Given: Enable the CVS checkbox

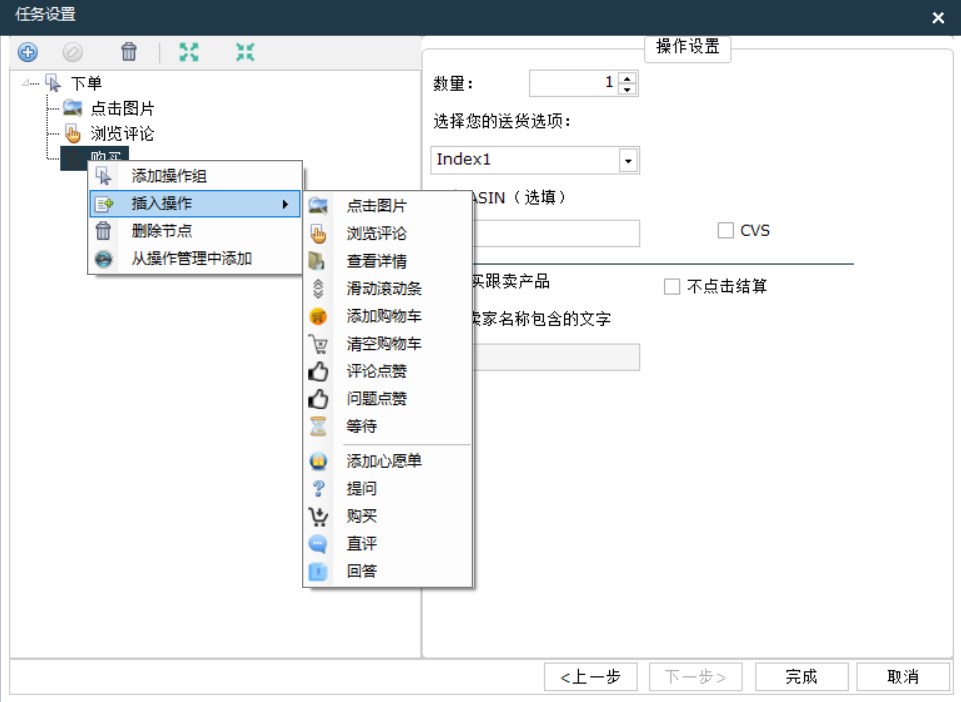Looking at the screenshot, I should (726, 231).
